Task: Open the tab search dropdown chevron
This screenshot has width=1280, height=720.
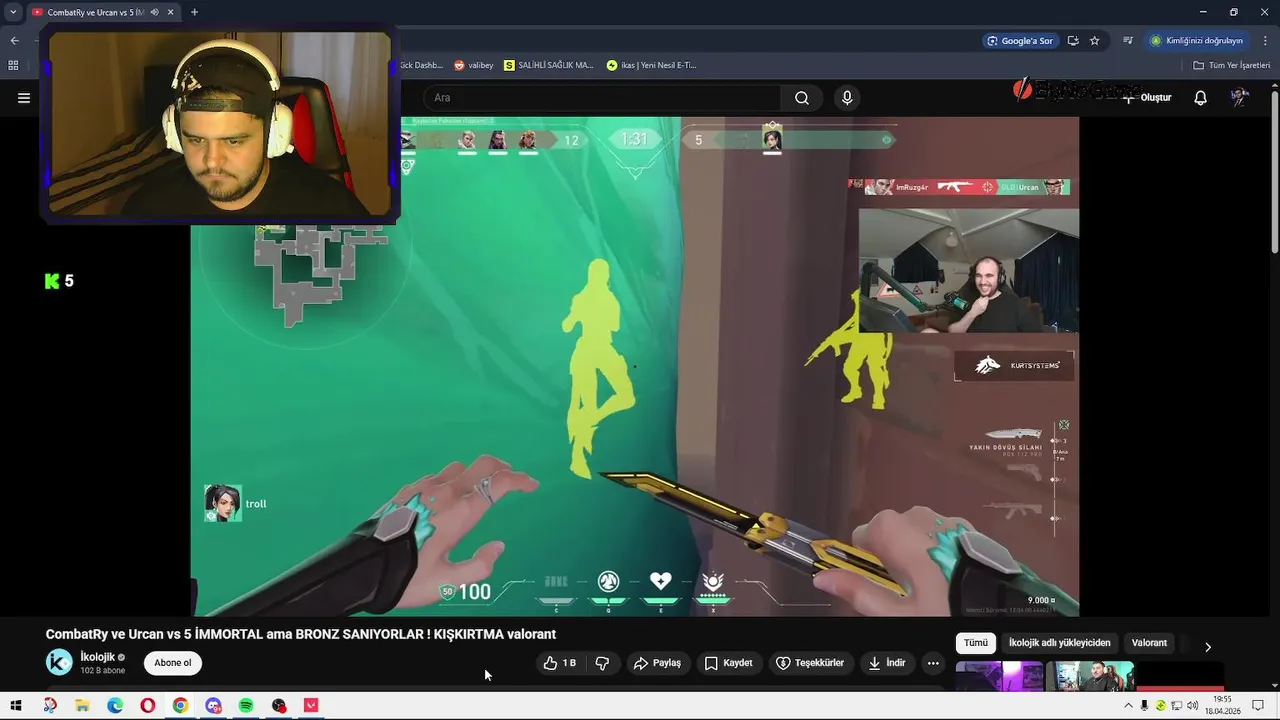Action: tap(13, 12)
